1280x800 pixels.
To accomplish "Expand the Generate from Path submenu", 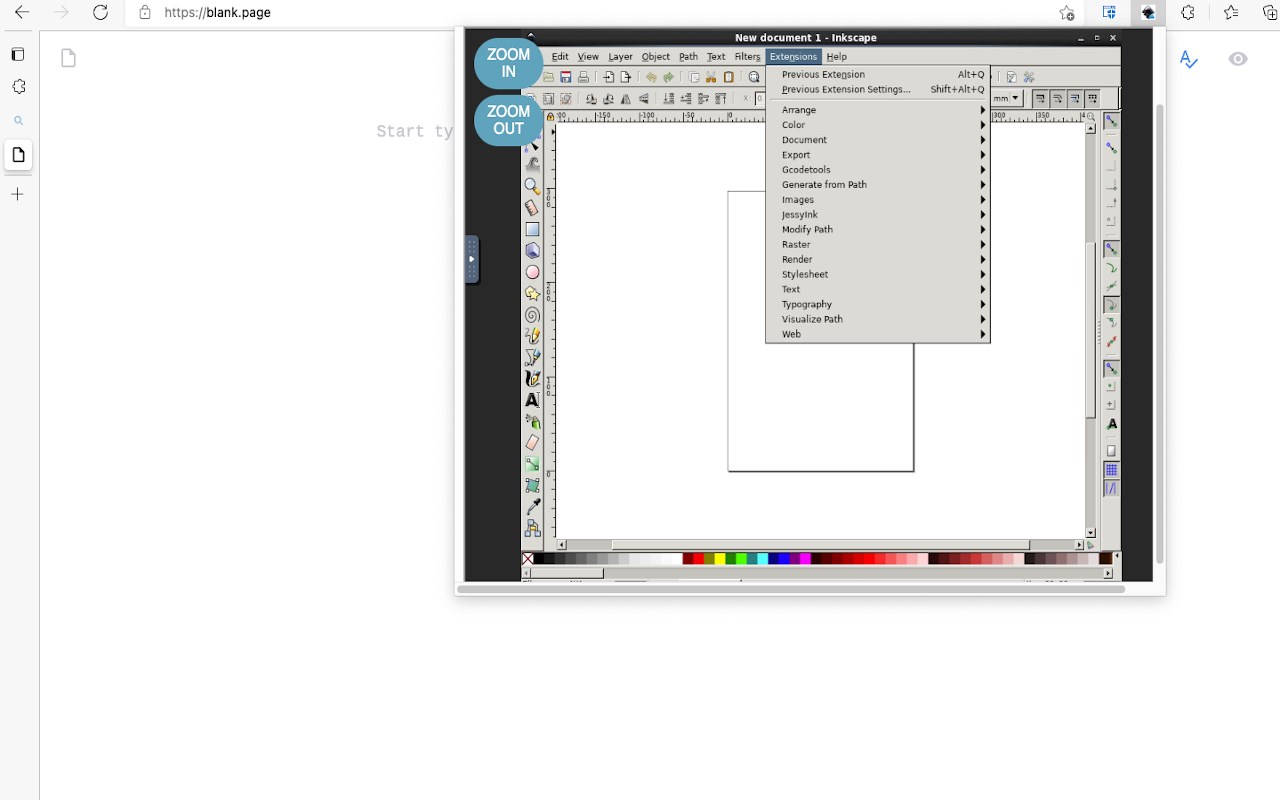I will point(878,185).
